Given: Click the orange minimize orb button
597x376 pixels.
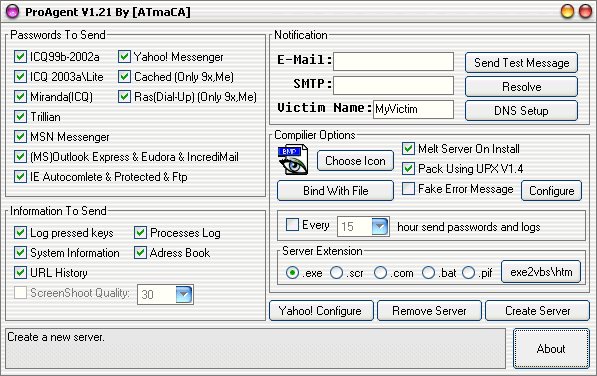Looking at the screenshot, I should 567,11.
